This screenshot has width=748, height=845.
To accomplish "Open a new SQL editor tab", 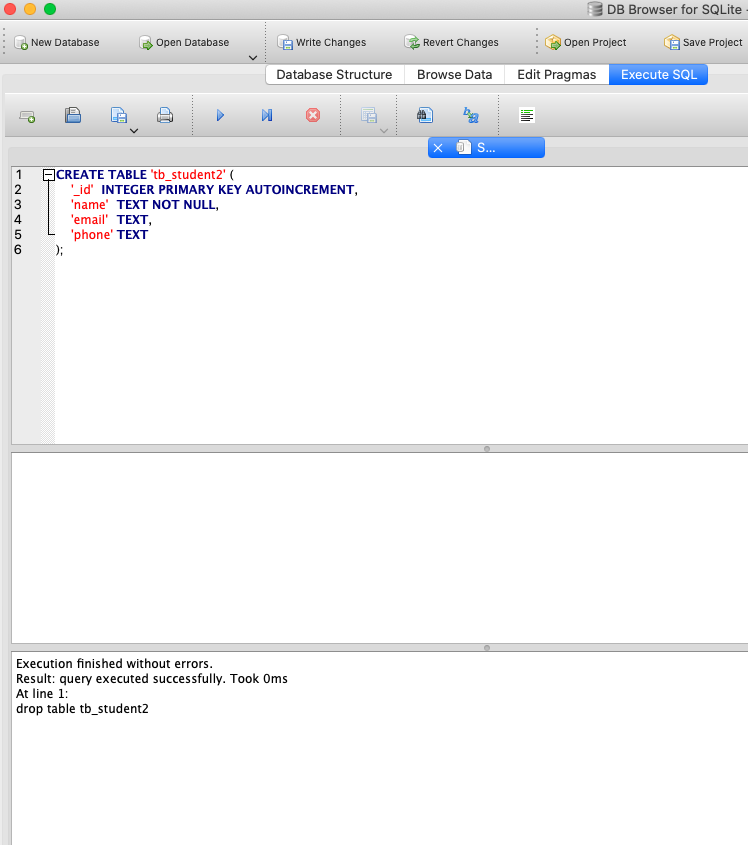I will [x=27, y=116].
